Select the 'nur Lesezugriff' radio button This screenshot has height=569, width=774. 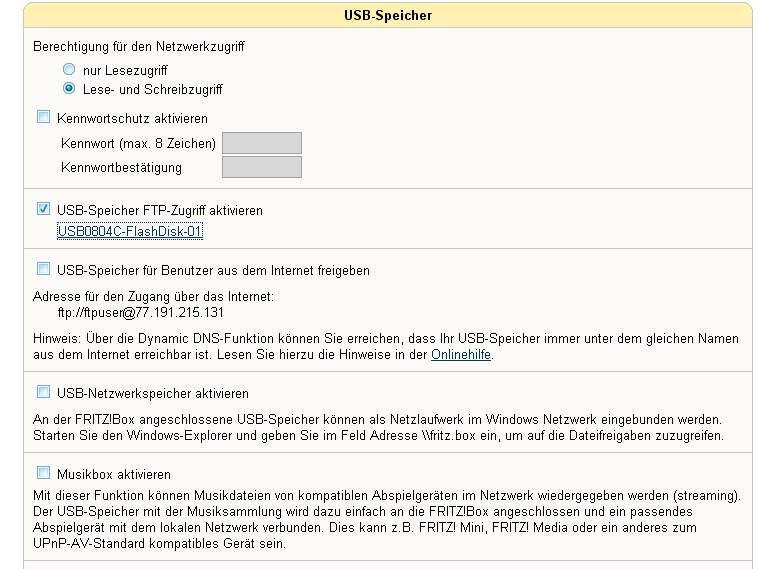point(69,70)
